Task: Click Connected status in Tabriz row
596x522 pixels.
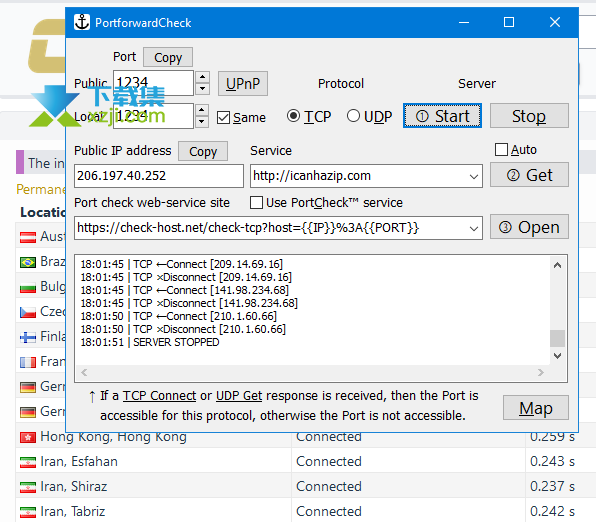Action: tap(329, 512)
